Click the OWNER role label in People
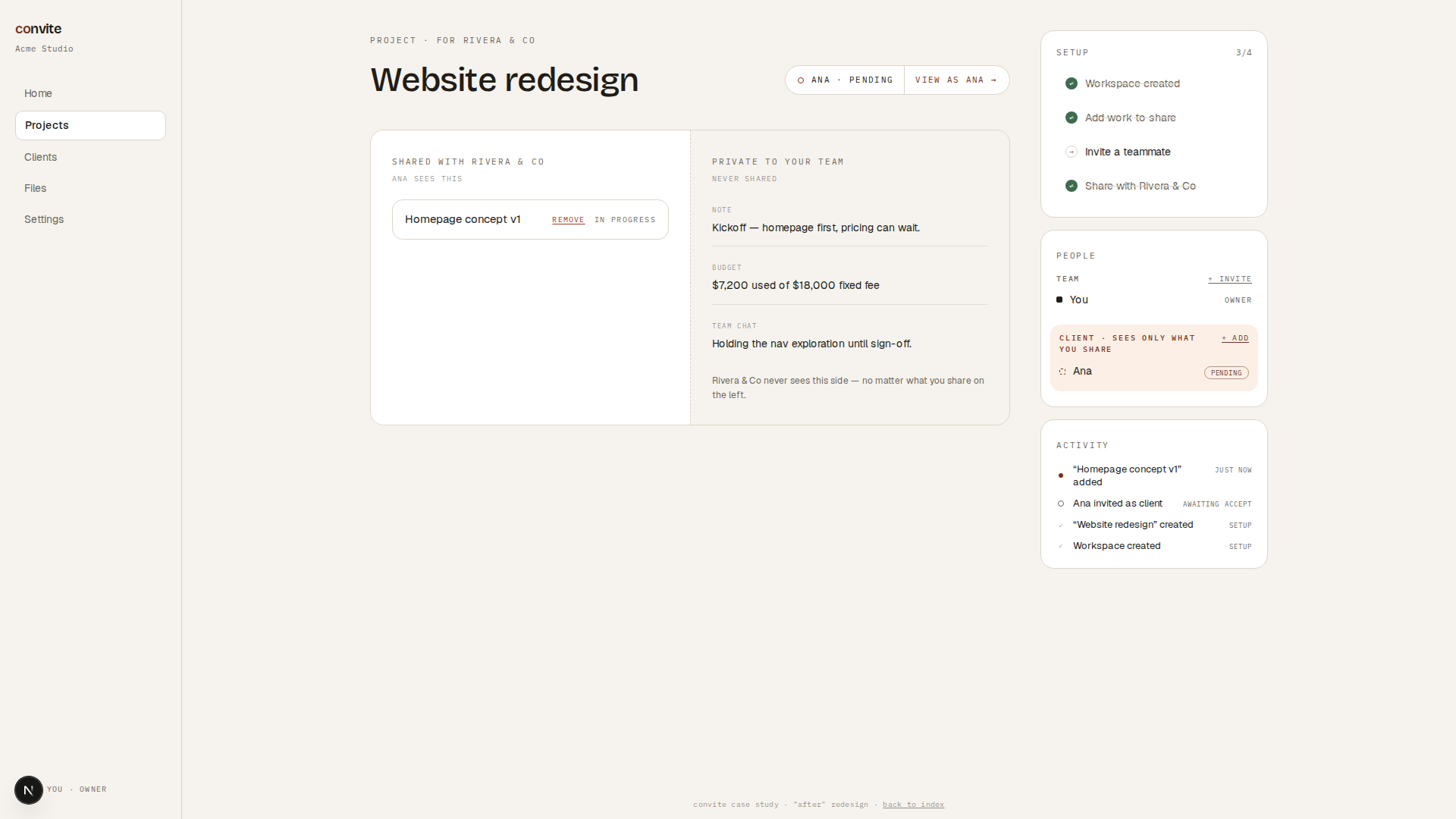Viewport: 1456px width, 819px height. point(1238,300)
